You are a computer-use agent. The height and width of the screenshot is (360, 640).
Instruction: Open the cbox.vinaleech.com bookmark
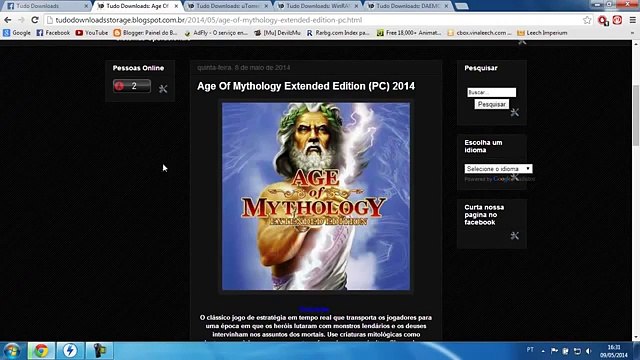[479, 33]
